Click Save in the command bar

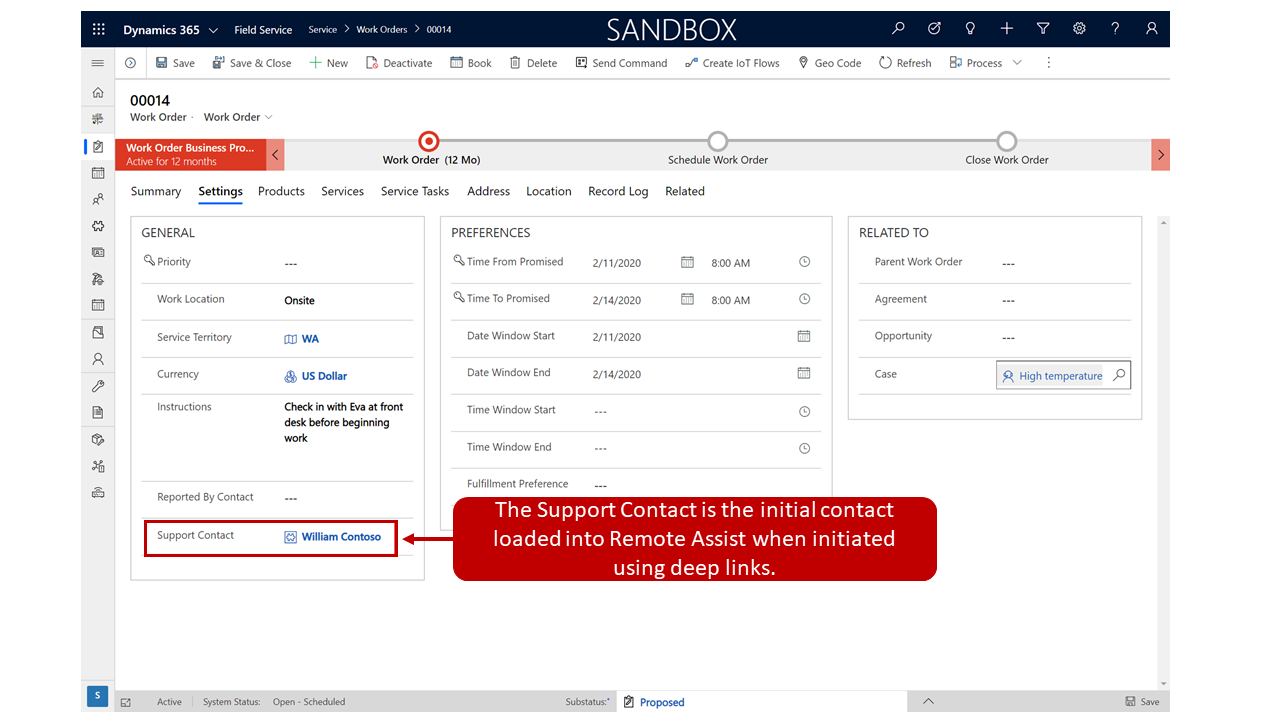(x=175, y=63)
